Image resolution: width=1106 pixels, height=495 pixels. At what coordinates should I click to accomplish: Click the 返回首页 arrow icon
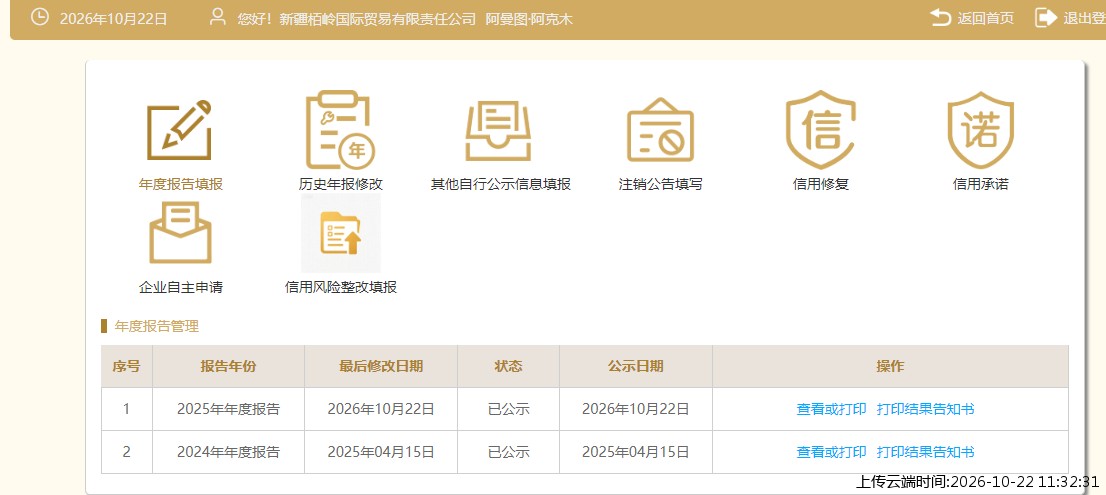pyautogui.click(x=940, y=18)
